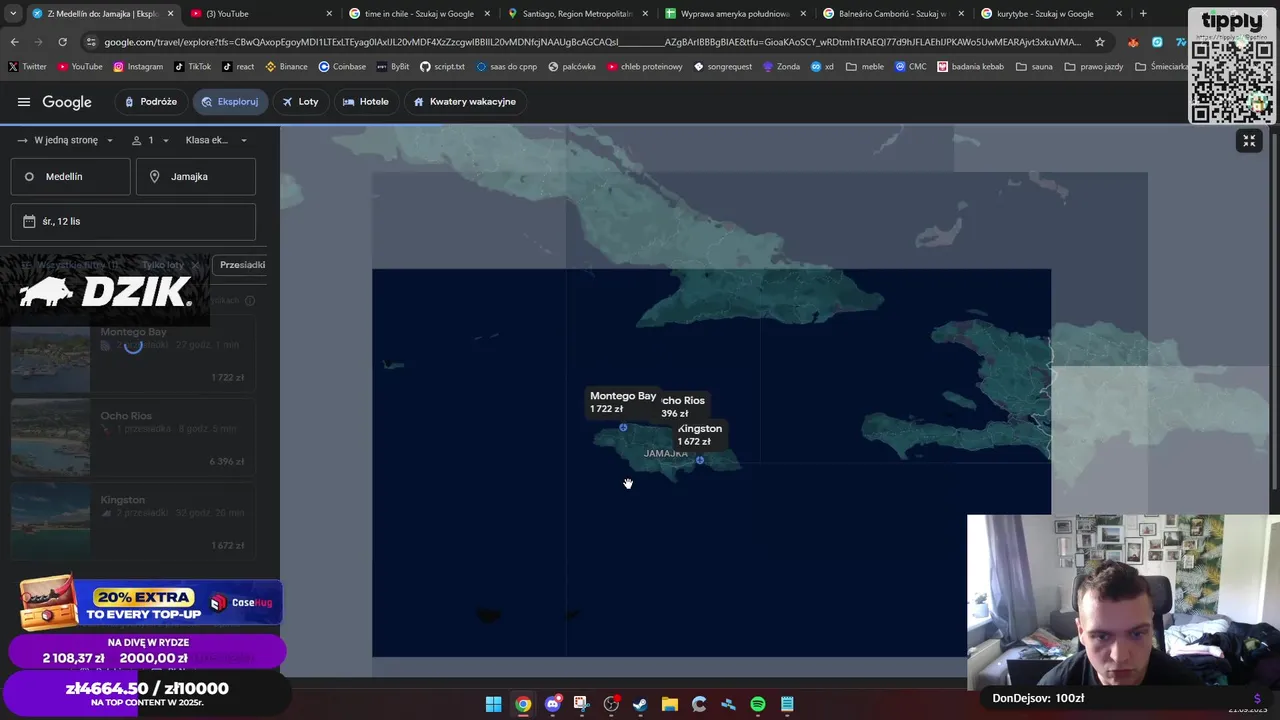Switch to Santiago, Region Metropolitana tab

point(578,14)
